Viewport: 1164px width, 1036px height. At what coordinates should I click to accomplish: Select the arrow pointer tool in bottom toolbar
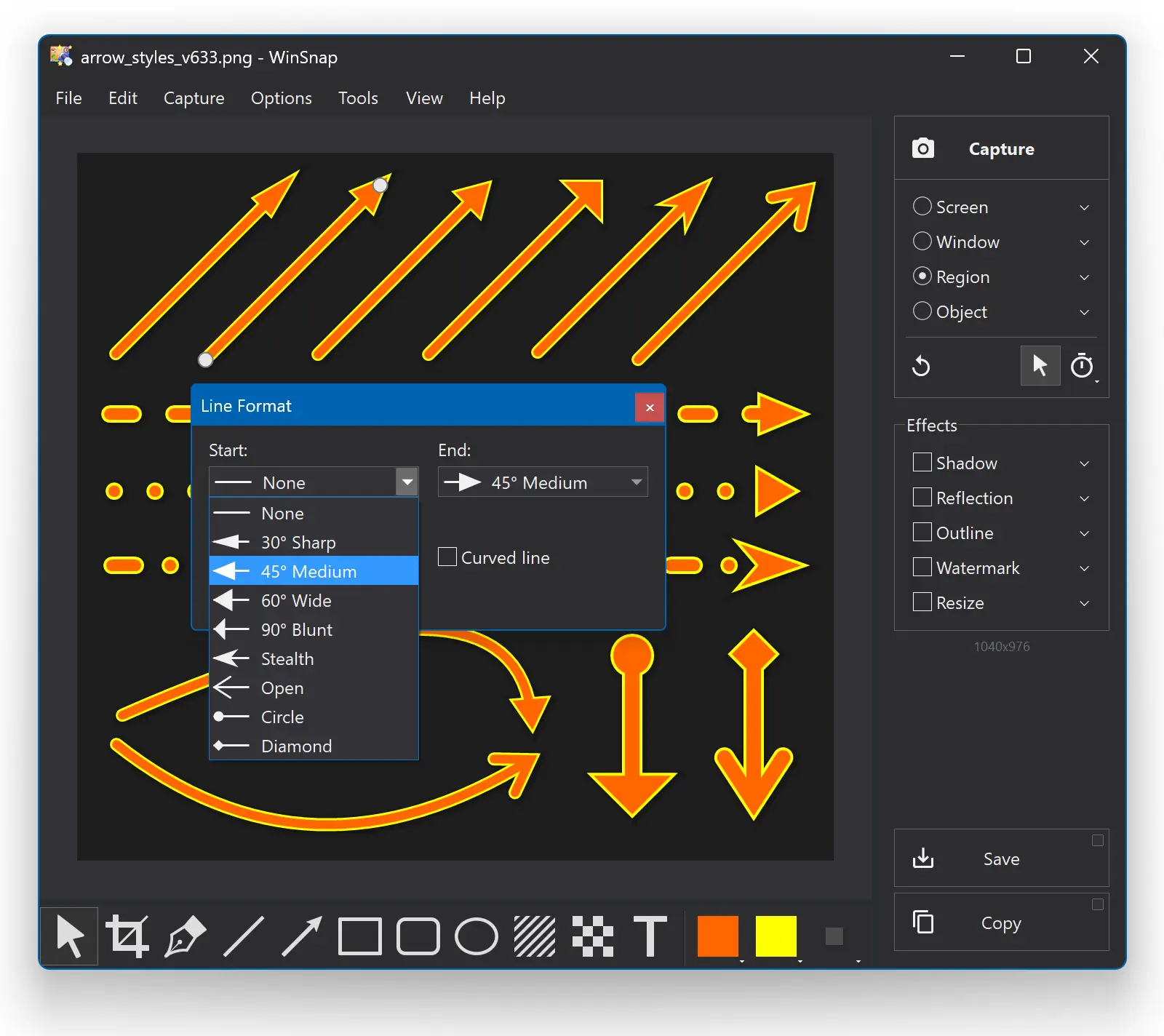click(x=69, y=936)
